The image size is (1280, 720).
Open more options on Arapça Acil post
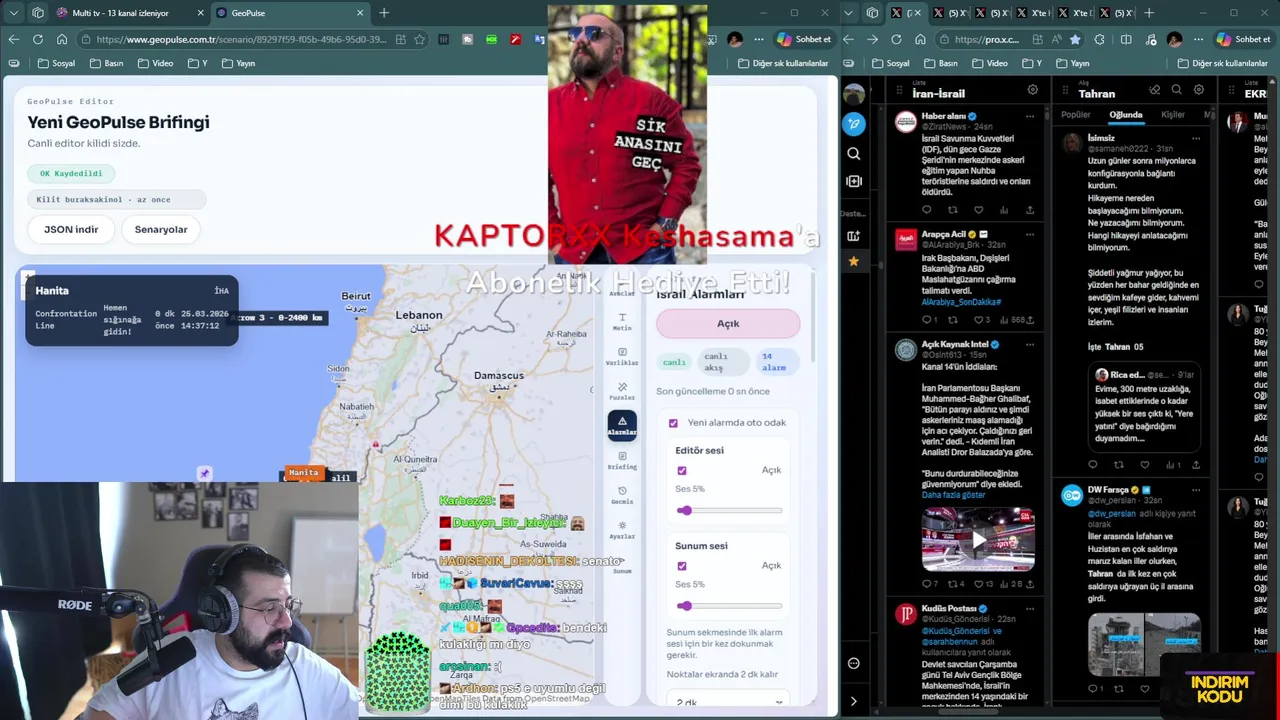point(1029,234)
